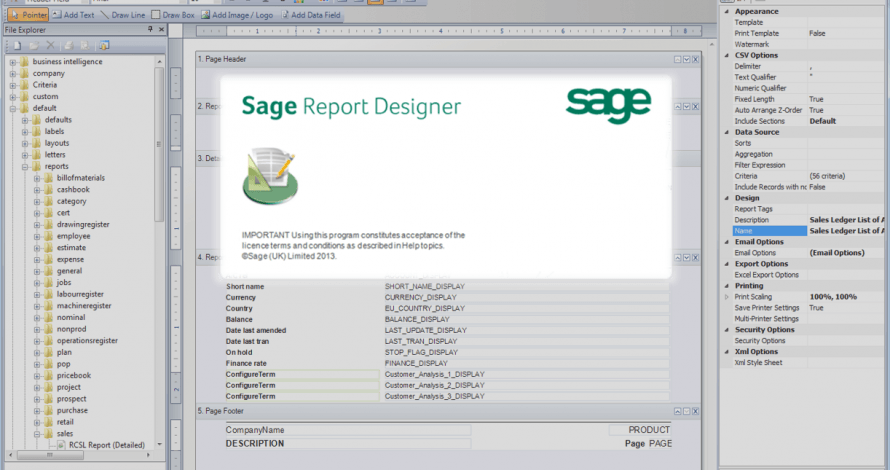This screenshot has height=470, width=890.
Task: Move section 2 down using its arrow
Action: [686, 106]
